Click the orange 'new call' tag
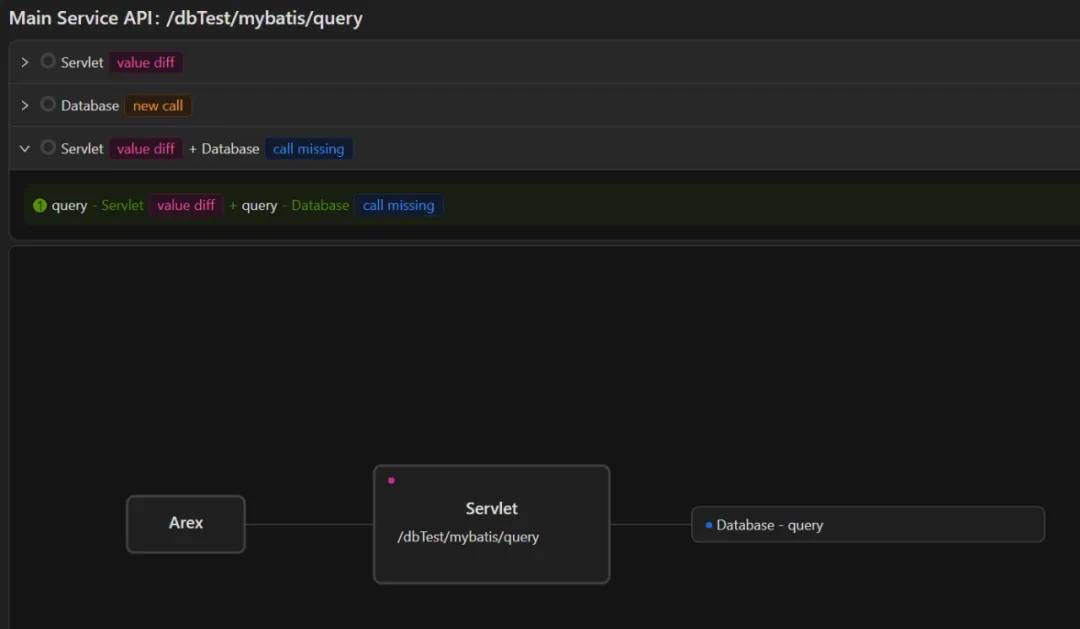1080x629 pixels. coord(158,105)
